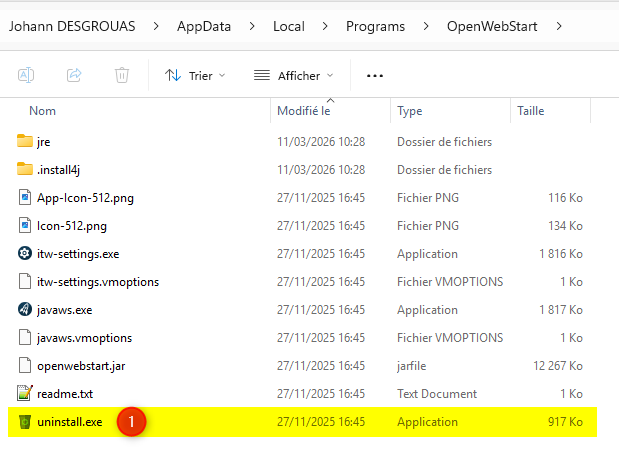
Task: Select the App-Icon-512.png file icon
Action: click(25, 198)
